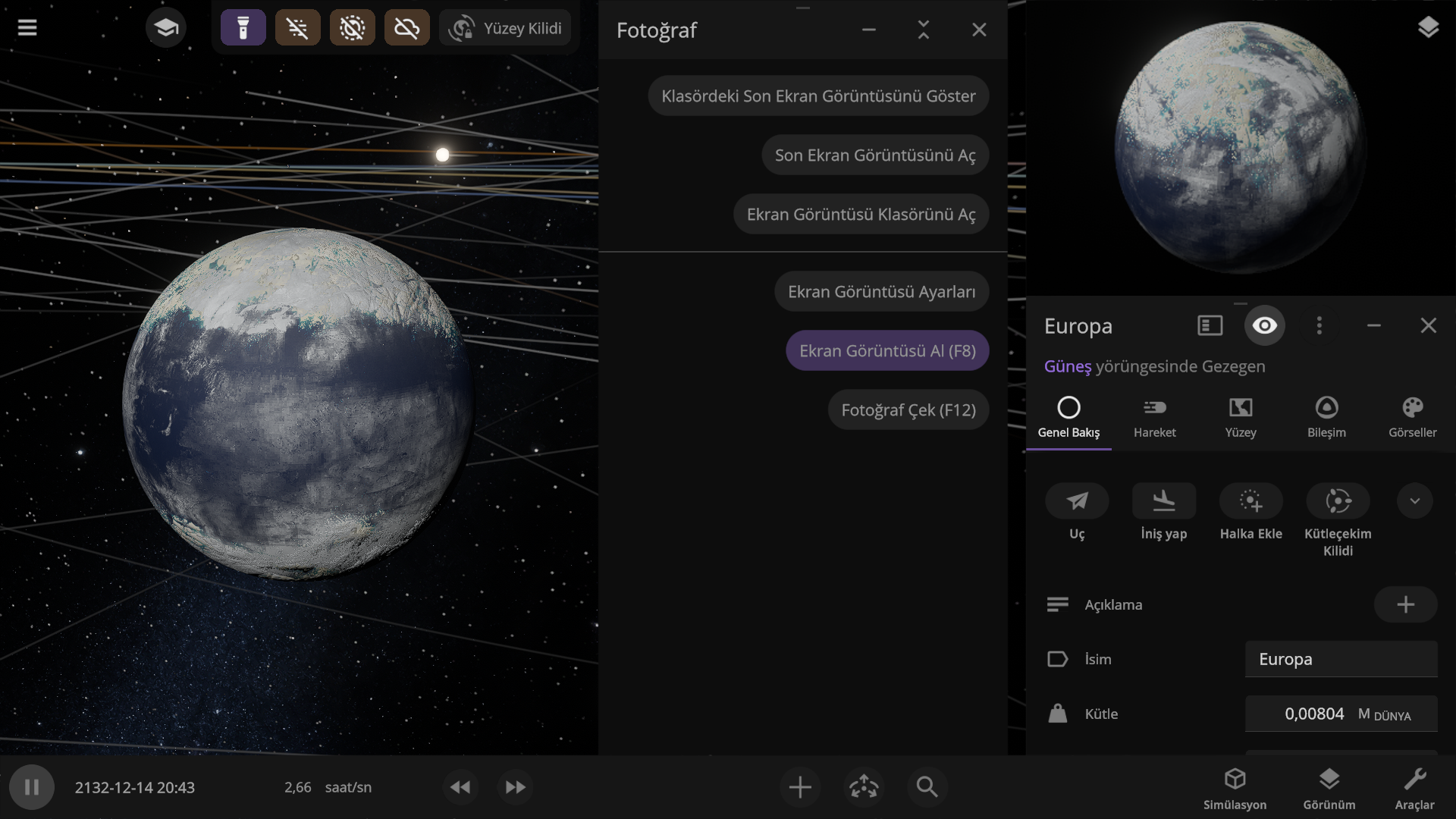Viewport: 1456px width, 819px height.
Task: Open the Simülasyon menu
Action: pyautogui.click(x=1235, y=789)
